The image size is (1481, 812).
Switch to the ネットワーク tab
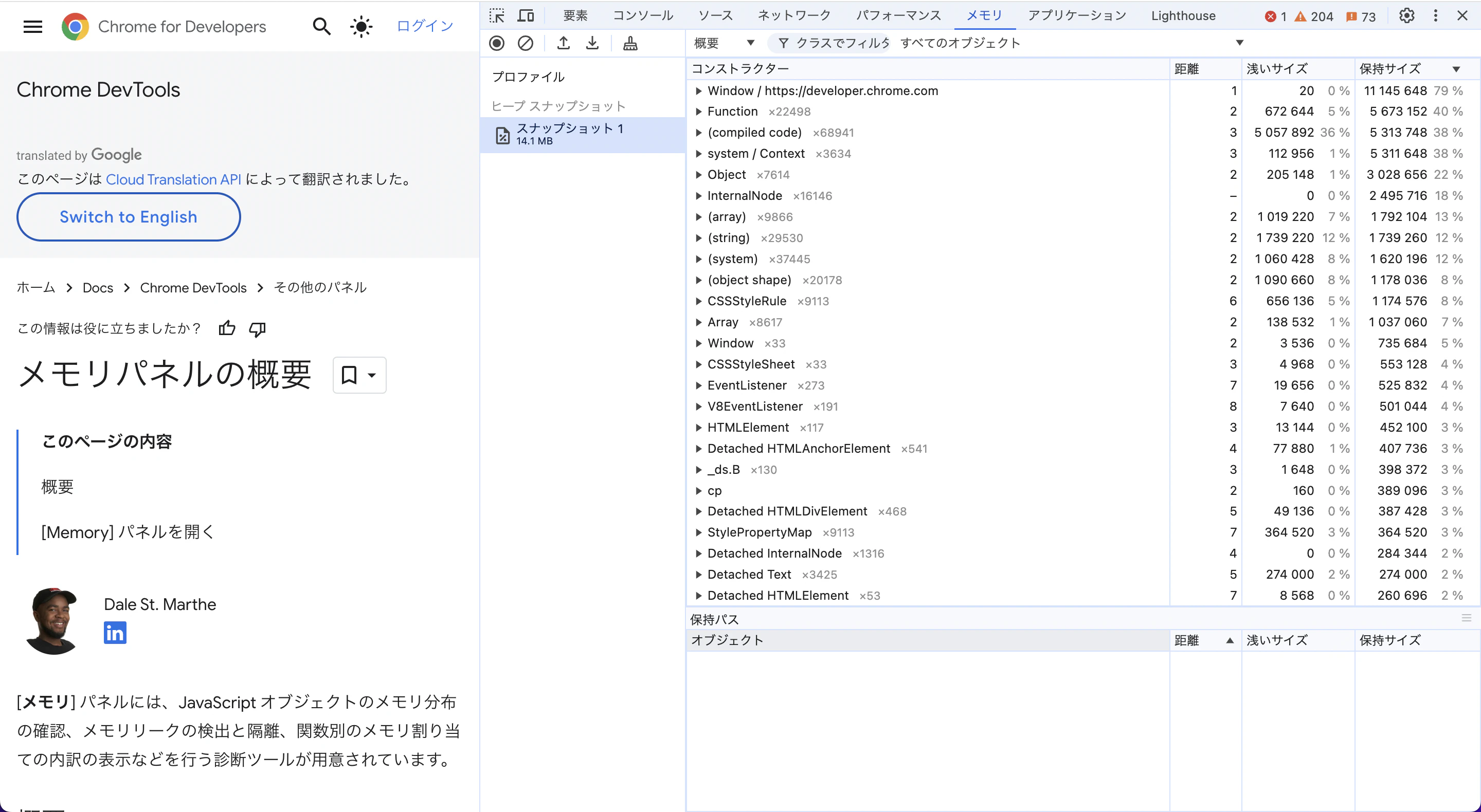point(794,15)
